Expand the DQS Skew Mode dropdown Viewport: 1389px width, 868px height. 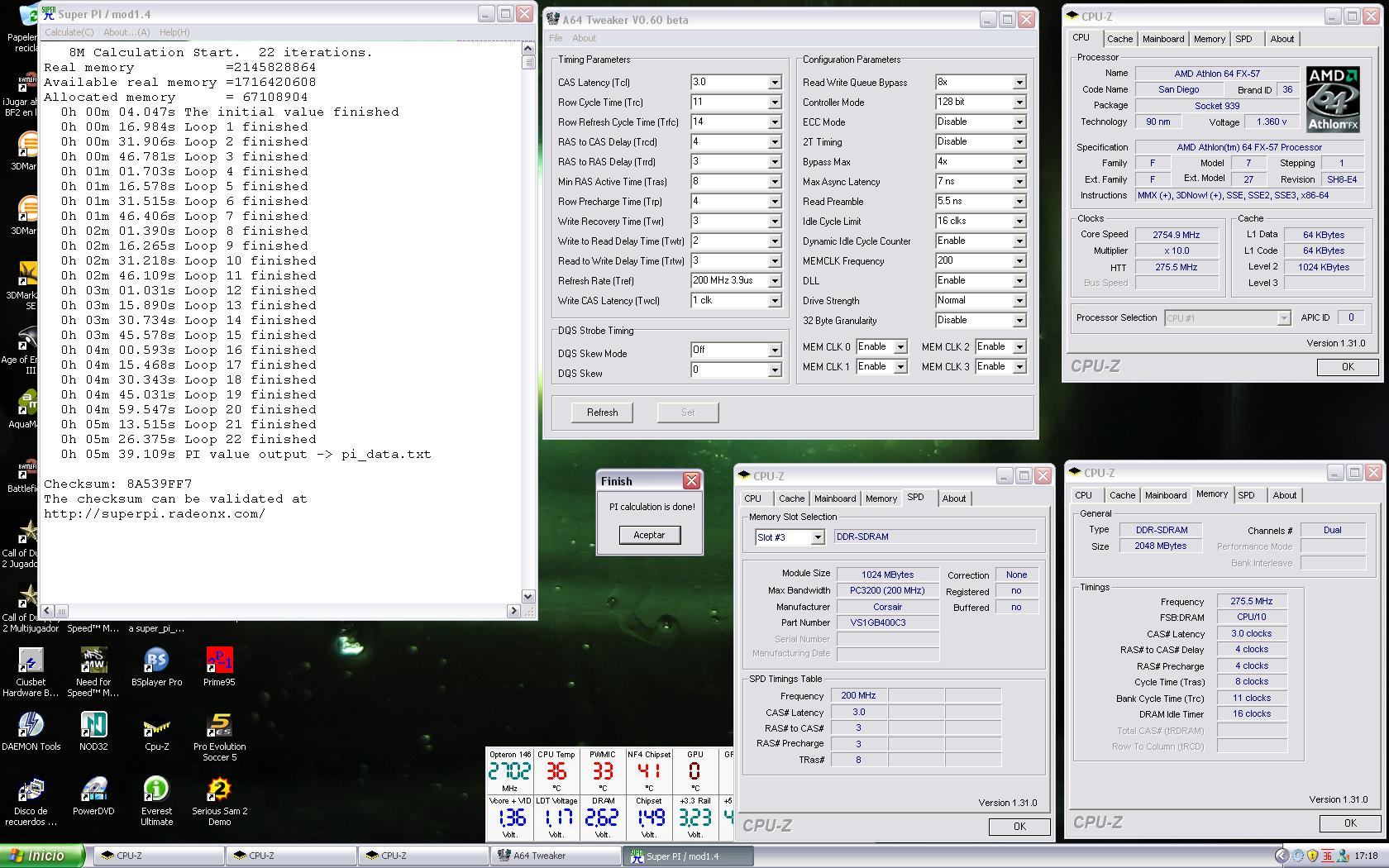pyautogui.click(x=775, y=351)
